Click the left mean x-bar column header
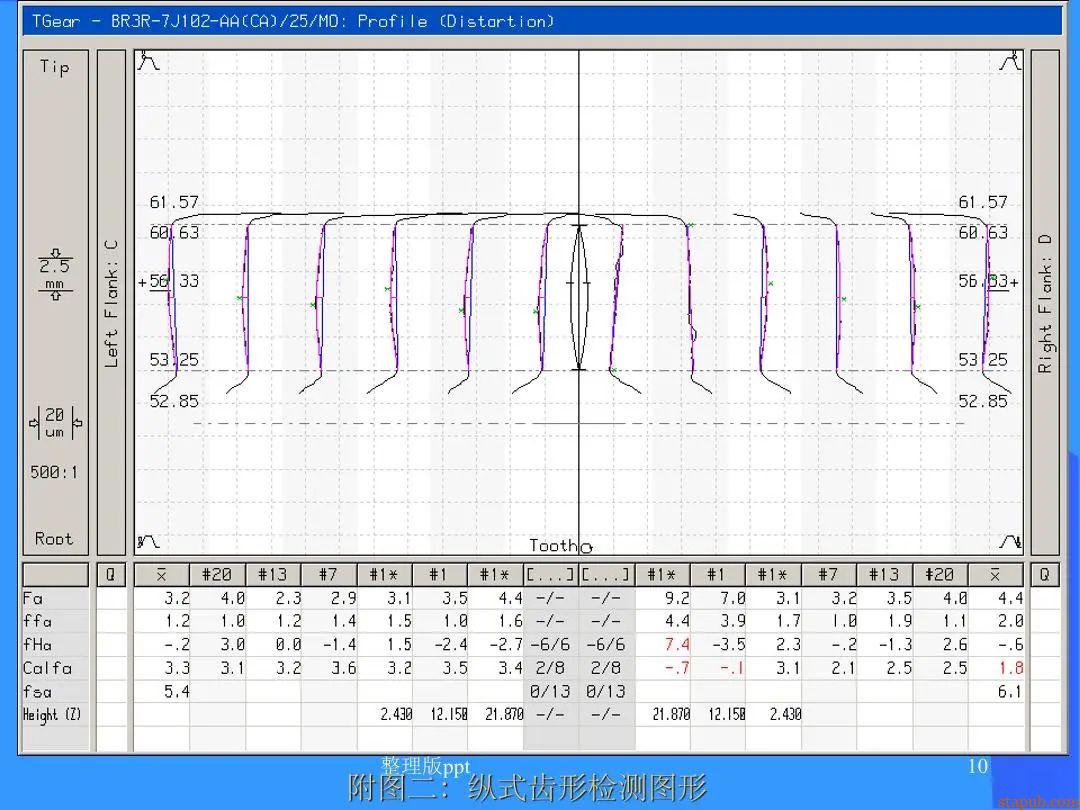 click(x=161, y=575)
